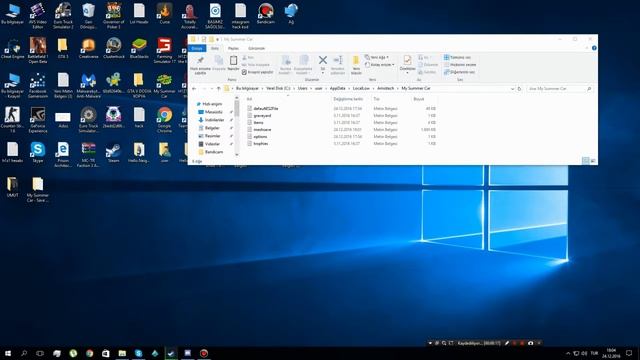This screenshot has width=640, height=360.
Task: Select the Steam desktop icon
Action: point(113,152)
